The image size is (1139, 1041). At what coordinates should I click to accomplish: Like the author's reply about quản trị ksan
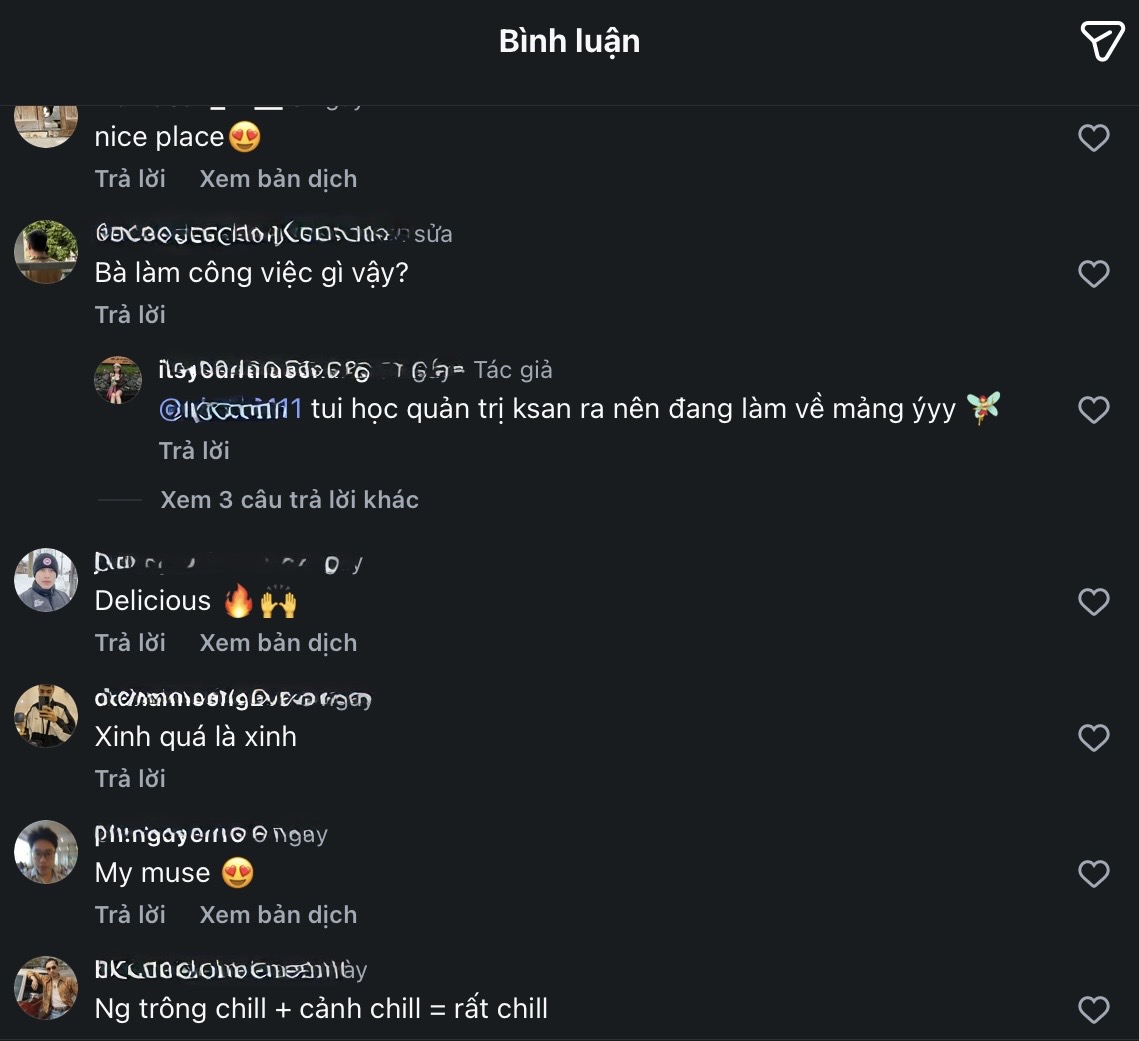pos(1093,410)
